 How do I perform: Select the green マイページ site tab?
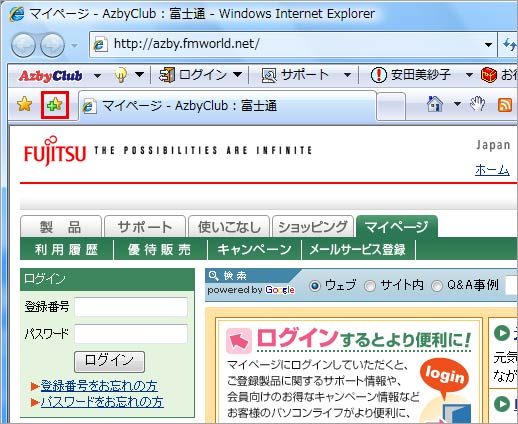click(x=397, y=227)
